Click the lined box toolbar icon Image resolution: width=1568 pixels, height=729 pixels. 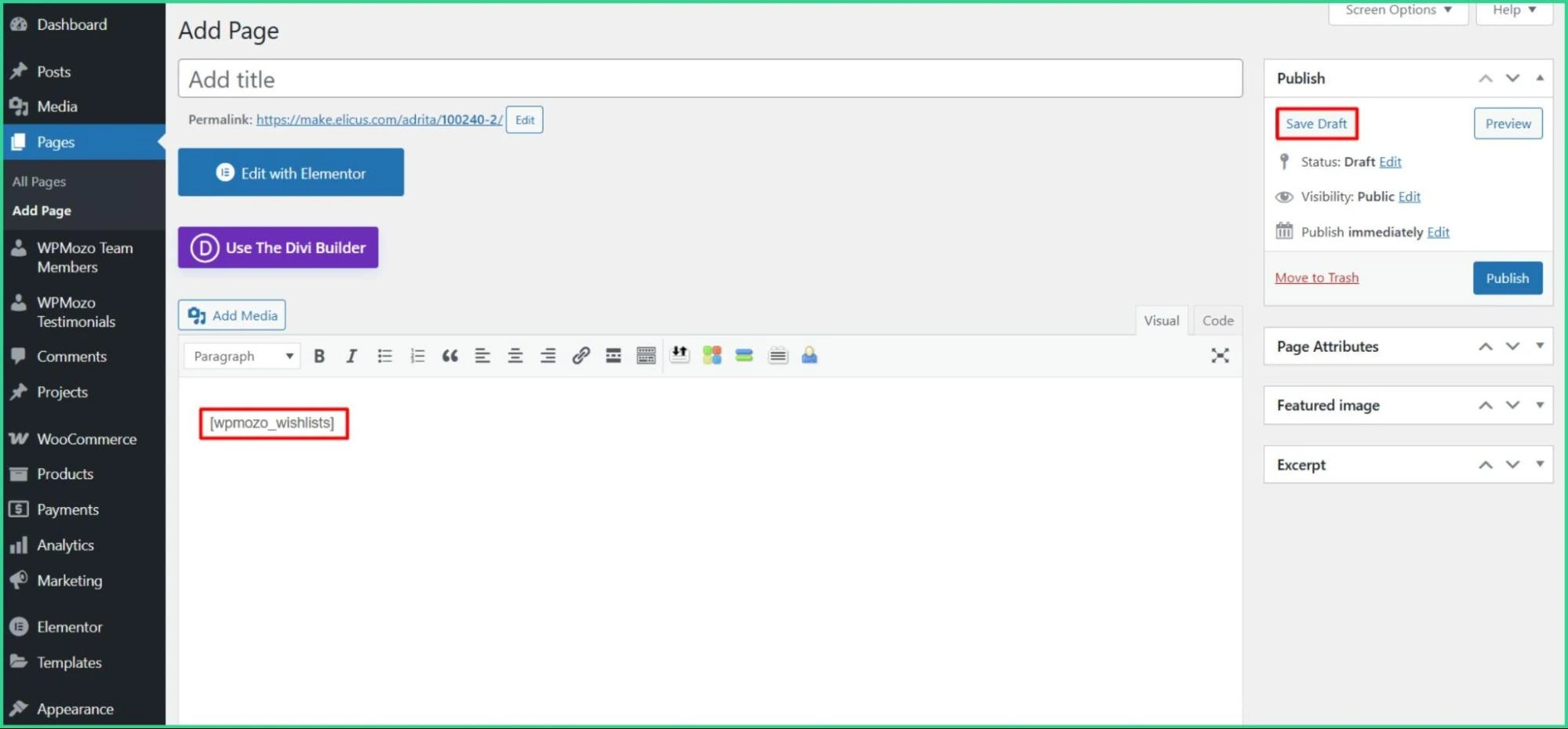tap(777, 355)
